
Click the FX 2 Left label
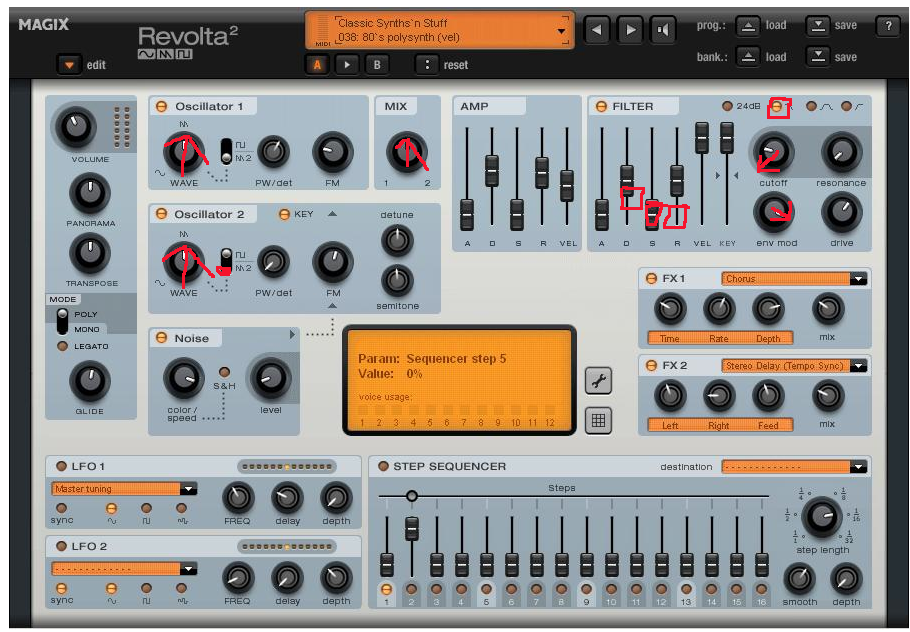[670, 425]
